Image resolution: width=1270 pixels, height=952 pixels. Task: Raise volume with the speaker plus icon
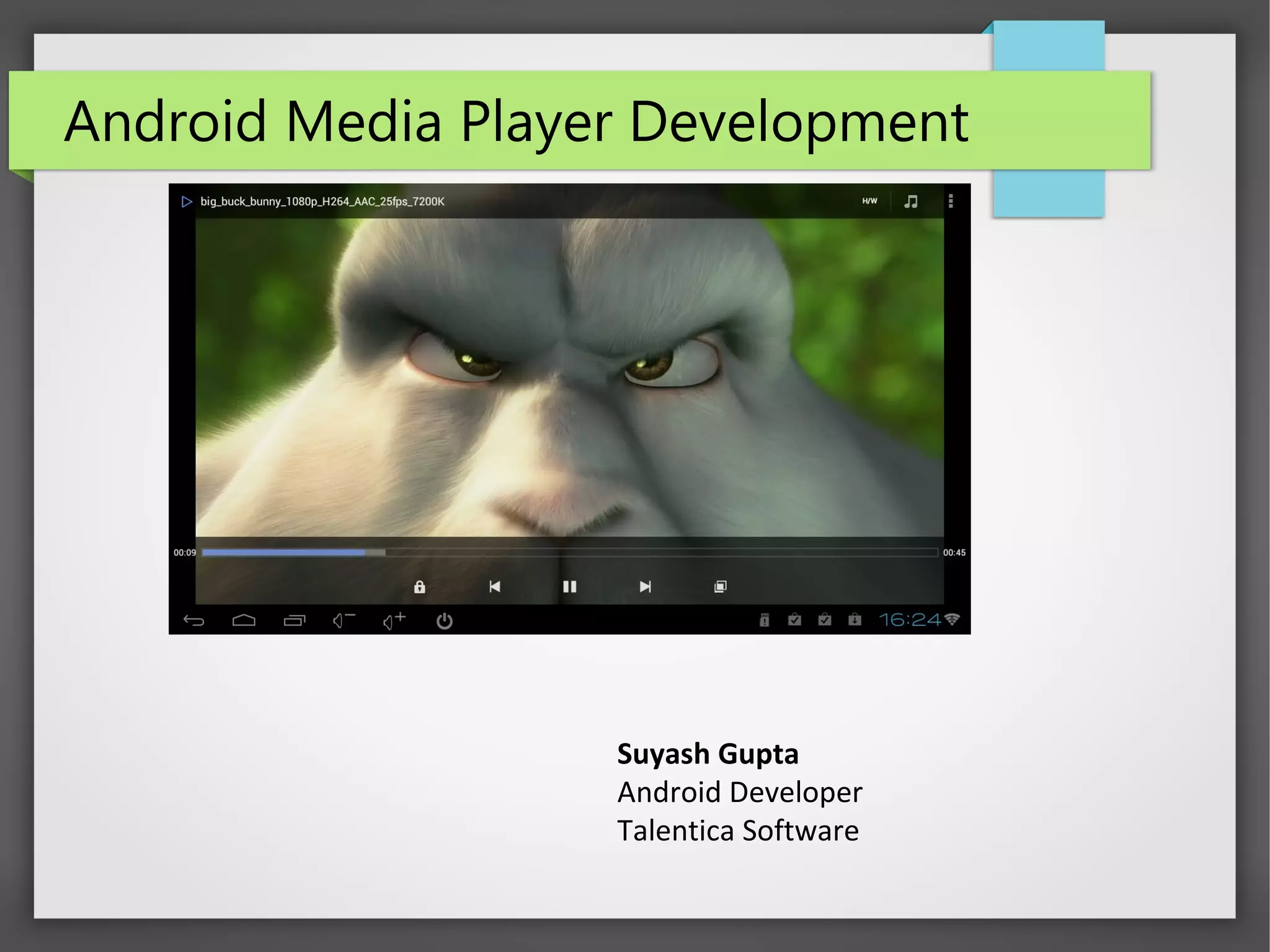pos(394,620)
